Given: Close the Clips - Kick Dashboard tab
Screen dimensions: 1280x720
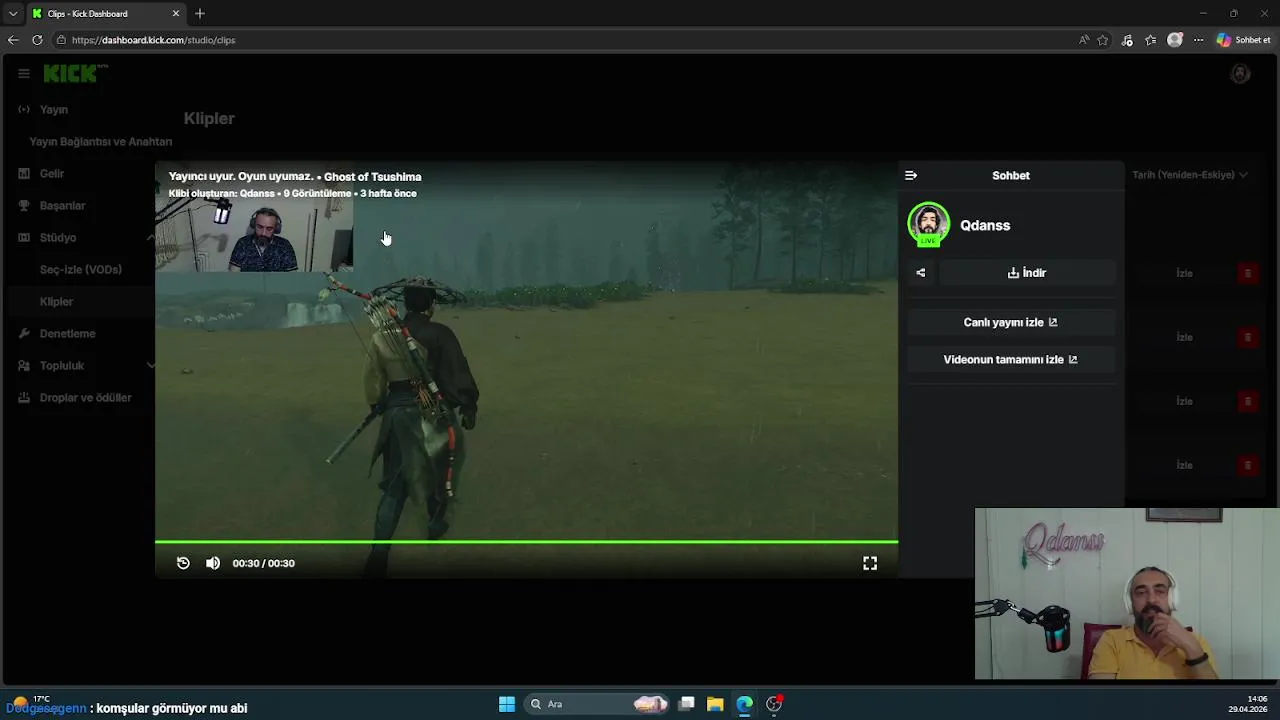Looking at the screenshot, I should pos(176,14).
